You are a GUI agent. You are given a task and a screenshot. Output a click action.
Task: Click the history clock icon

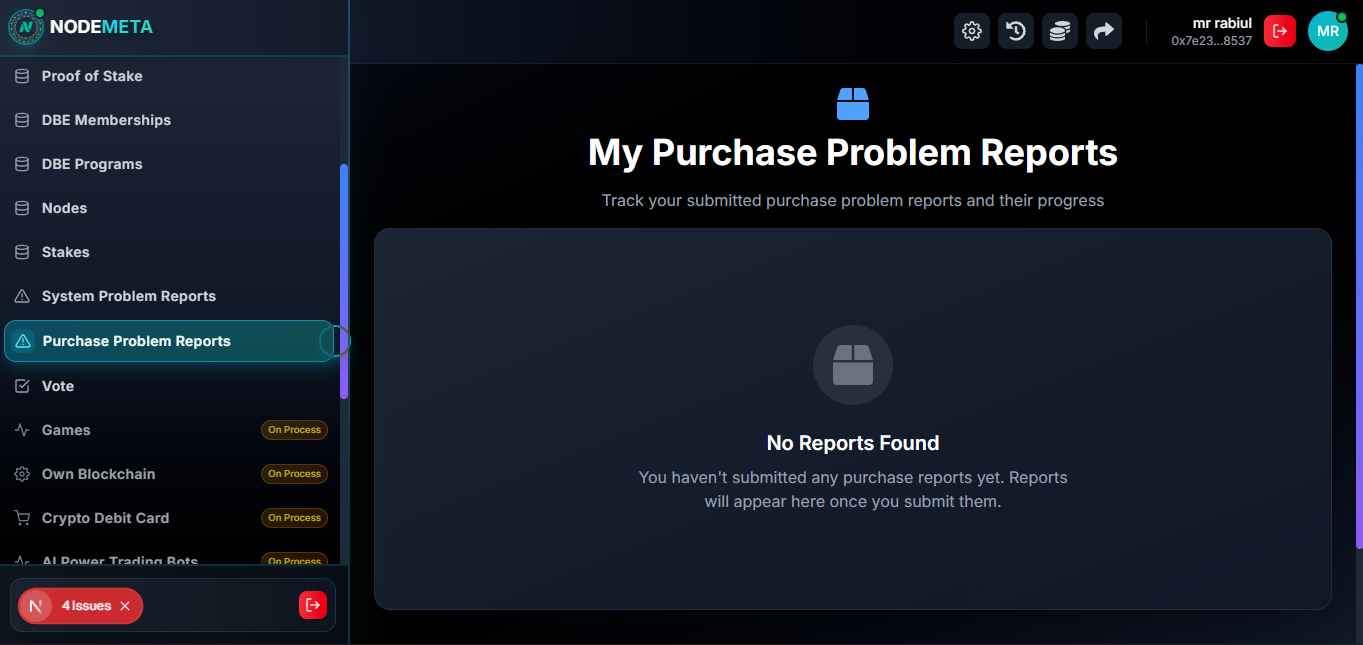1015,31
